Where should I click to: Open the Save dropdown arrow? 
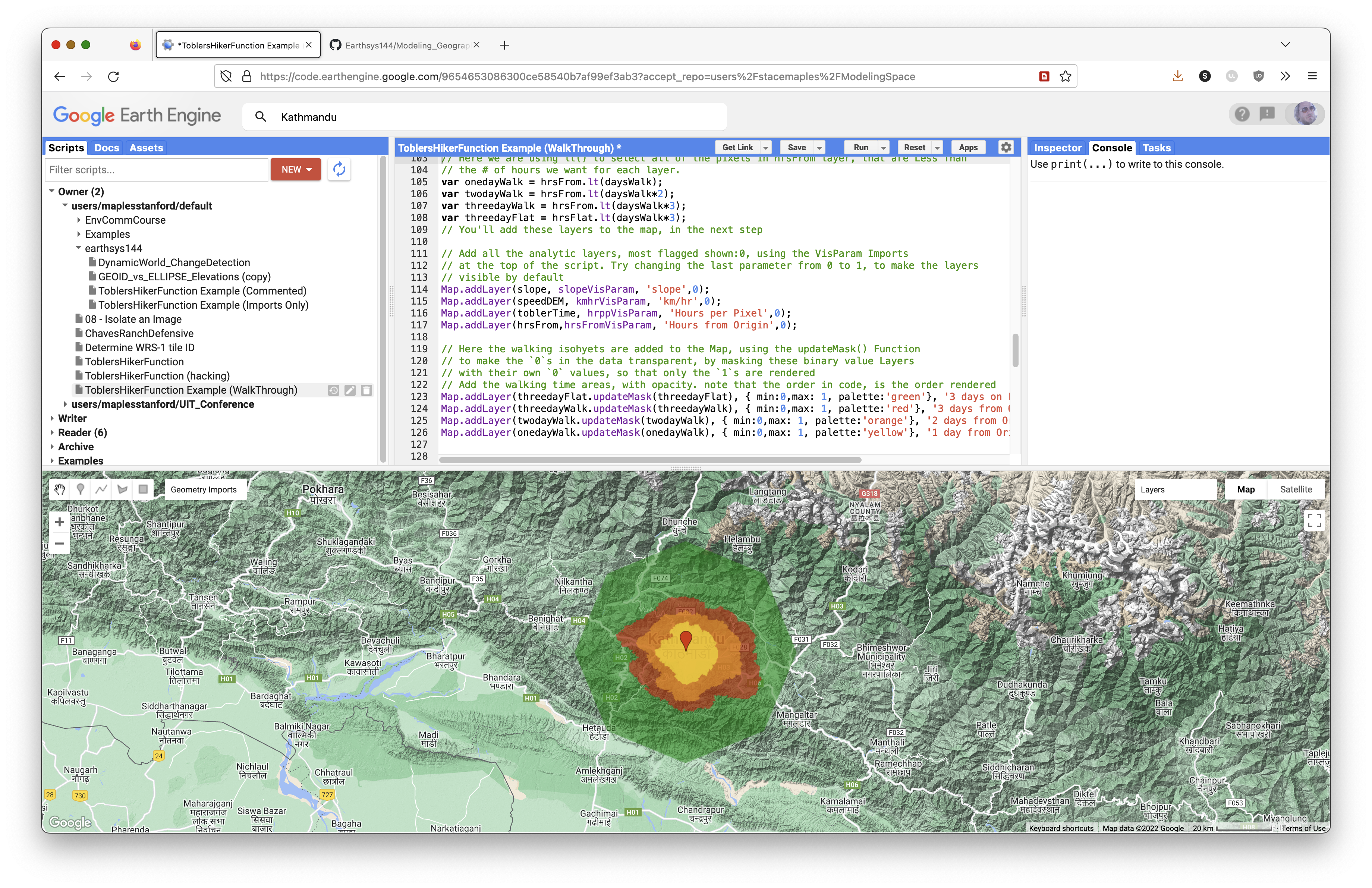[x=819, y=148]
